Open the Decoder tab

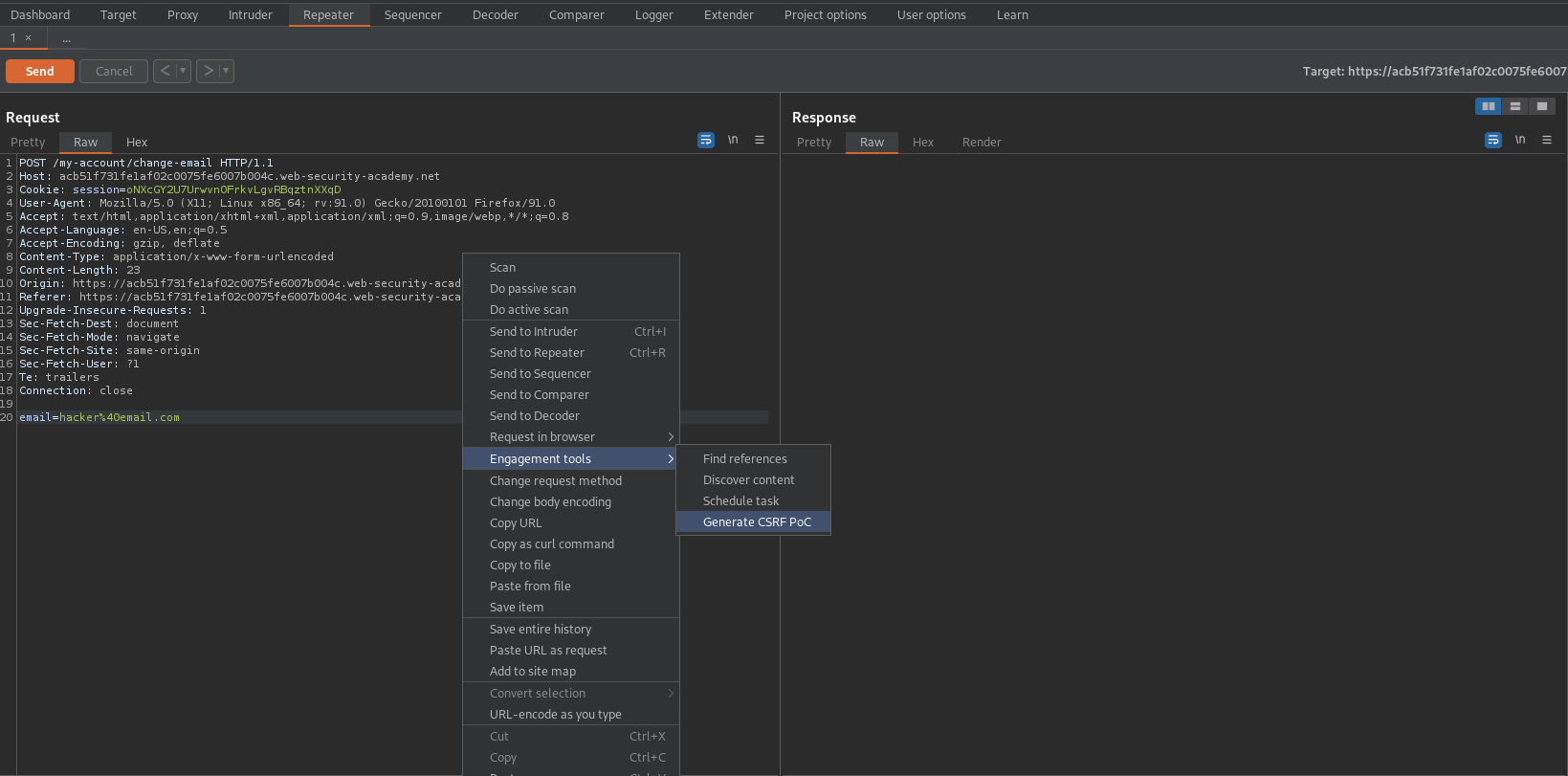[496, 14]
